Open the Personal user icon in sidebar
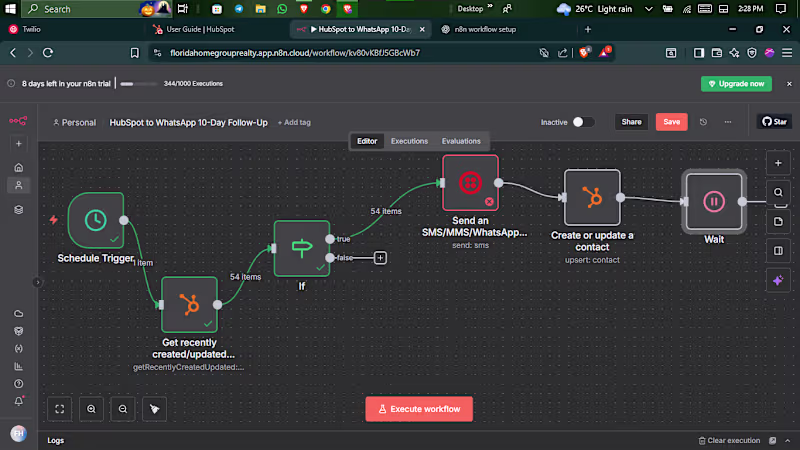The width and height of the screenshot is (800, 450). [18, 185]
